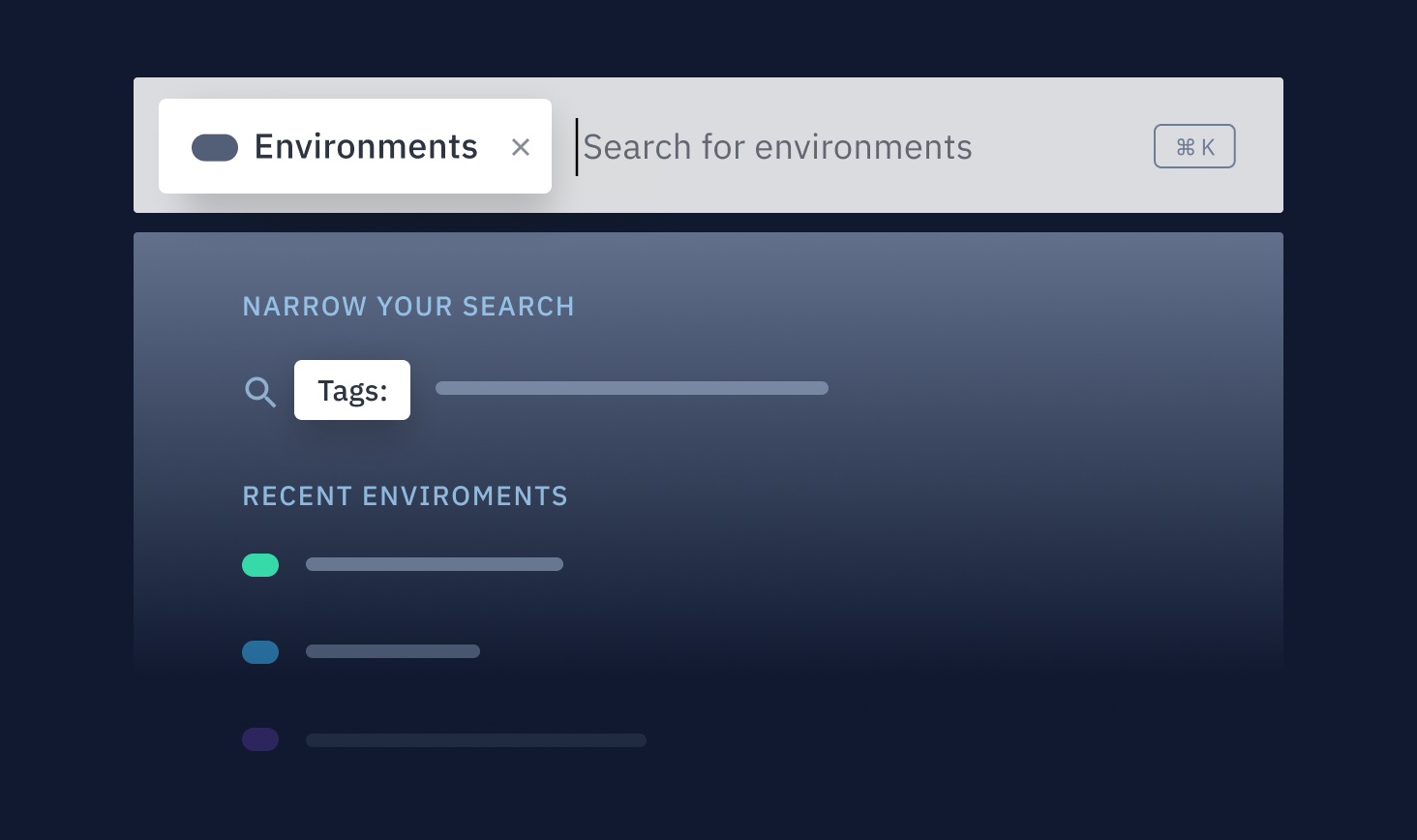Click the purple environment pill icon
This screenshot has width=1417, height=840.
coord(260,739)
